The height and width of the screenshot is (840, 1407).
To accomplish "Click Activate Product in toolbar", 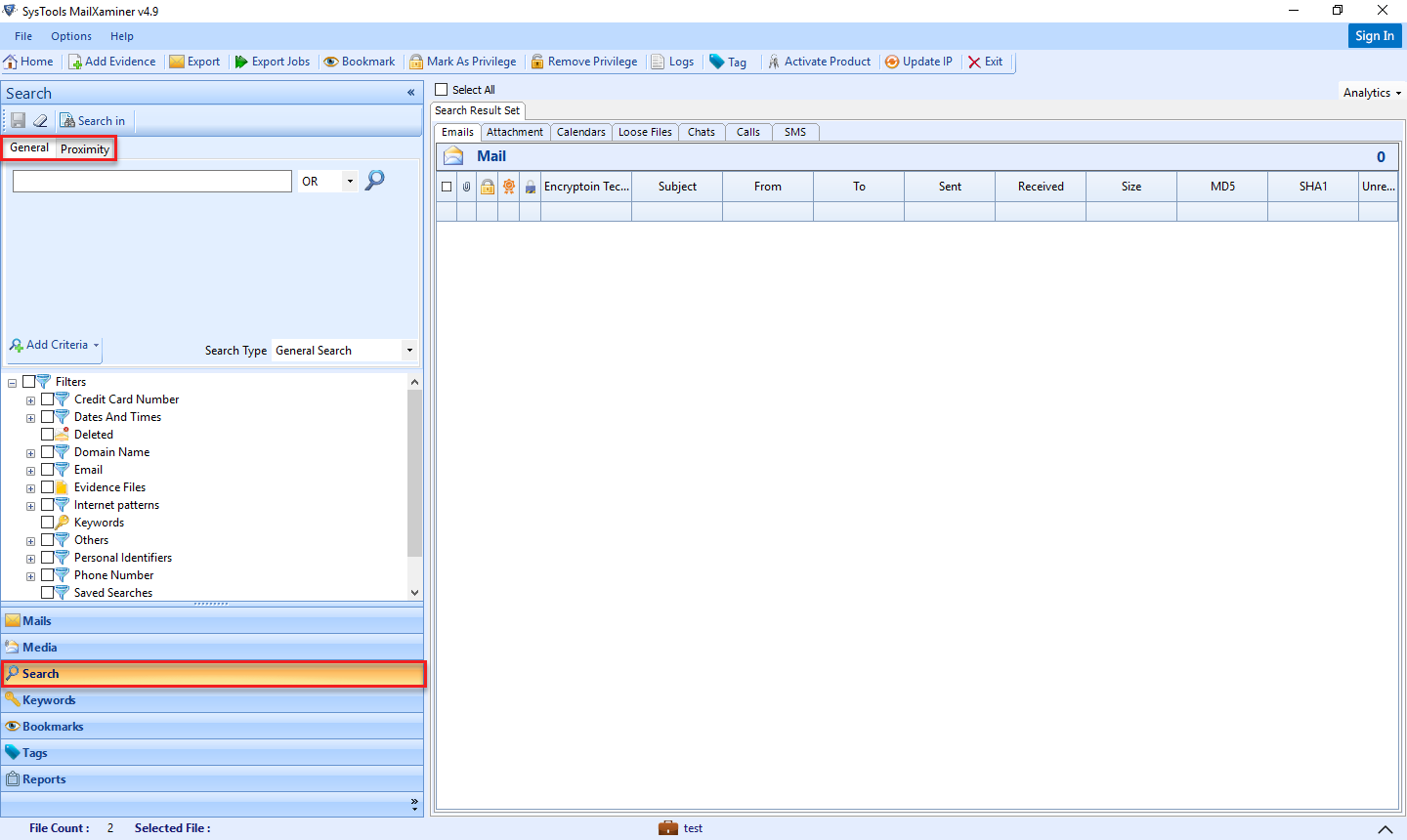I will [x=819, y=62].
